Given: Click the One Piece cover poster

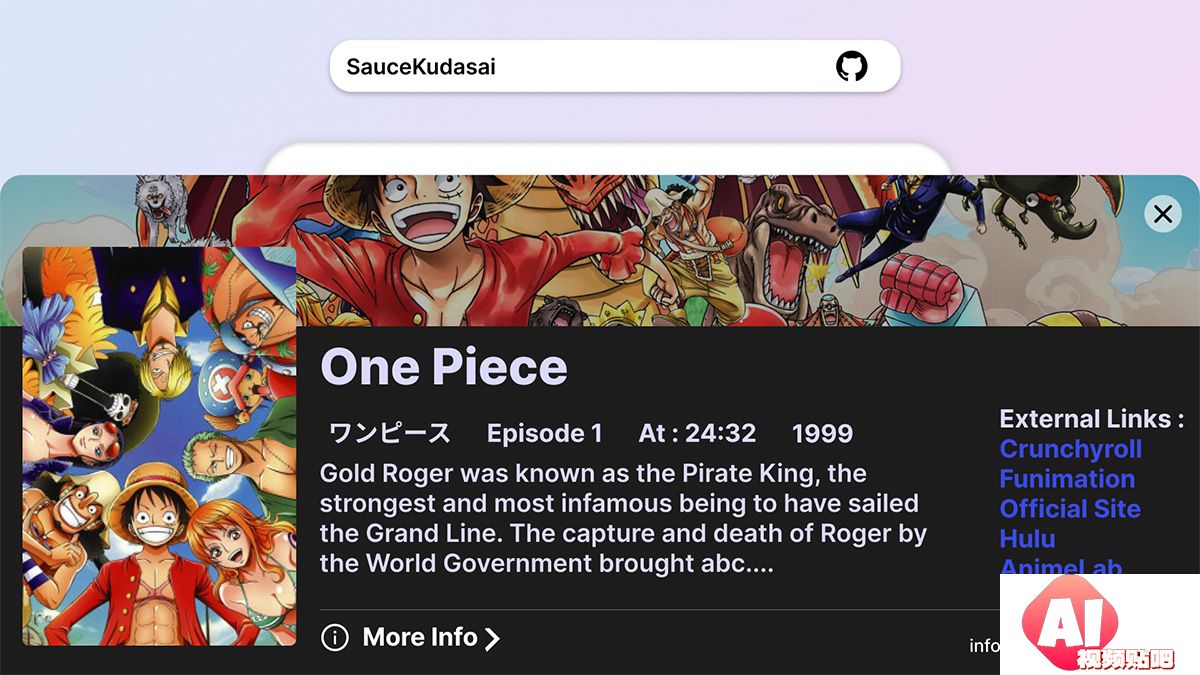Looking at the screenshot, I should click(160, 446).
